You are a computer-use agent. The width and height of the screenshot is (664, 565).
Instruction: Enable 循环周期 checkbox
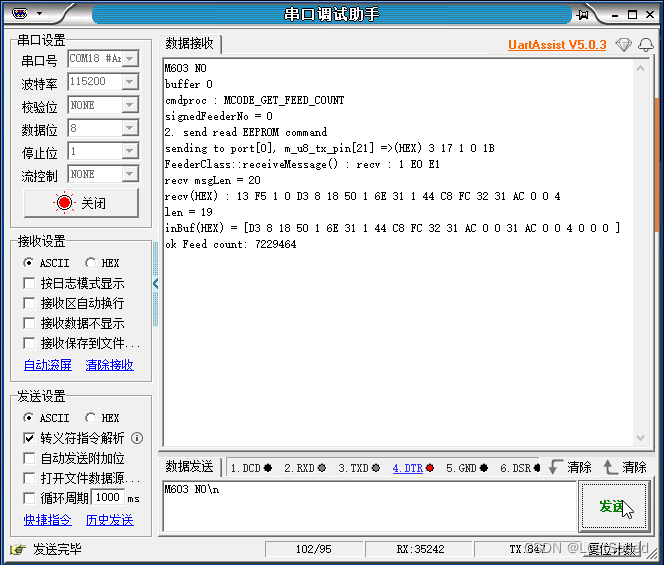(x=29, y=498)
